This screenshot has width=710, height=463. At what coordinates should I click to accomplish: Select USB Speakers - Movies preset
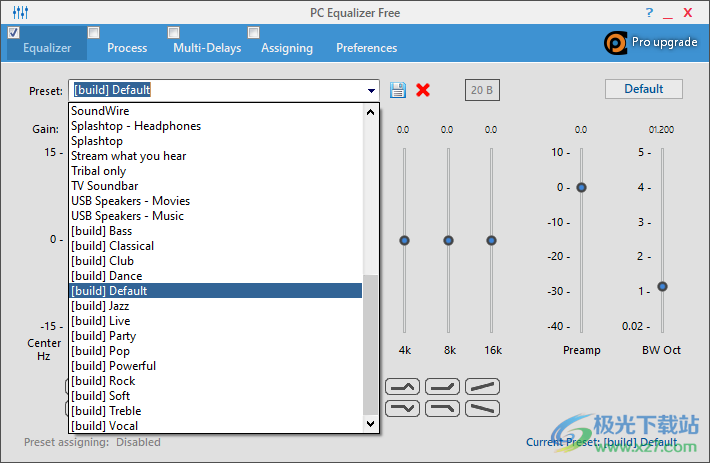[216, 200]
